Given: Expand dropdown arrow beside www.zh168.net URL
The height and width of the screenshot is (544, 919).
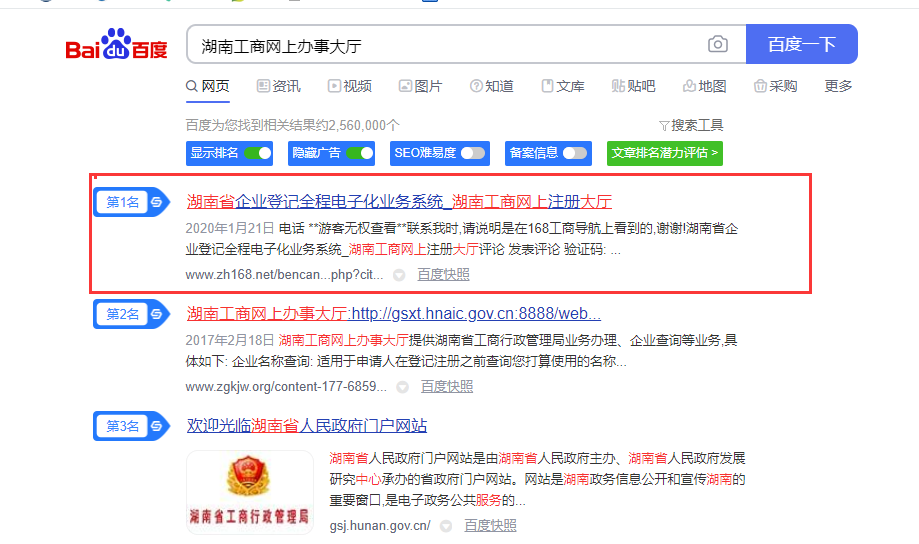Looking at the screenshot, I should pos(399,275).
